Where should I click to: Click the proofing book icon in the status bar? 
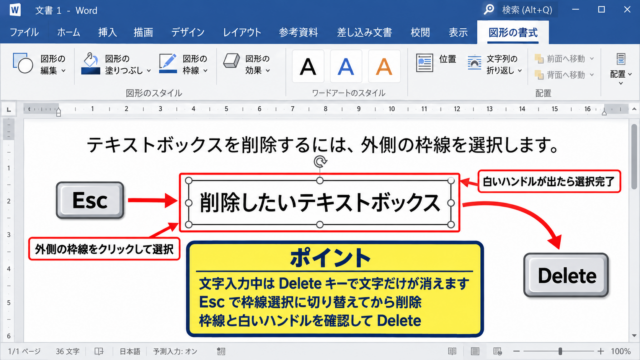[x=99, y=351]
